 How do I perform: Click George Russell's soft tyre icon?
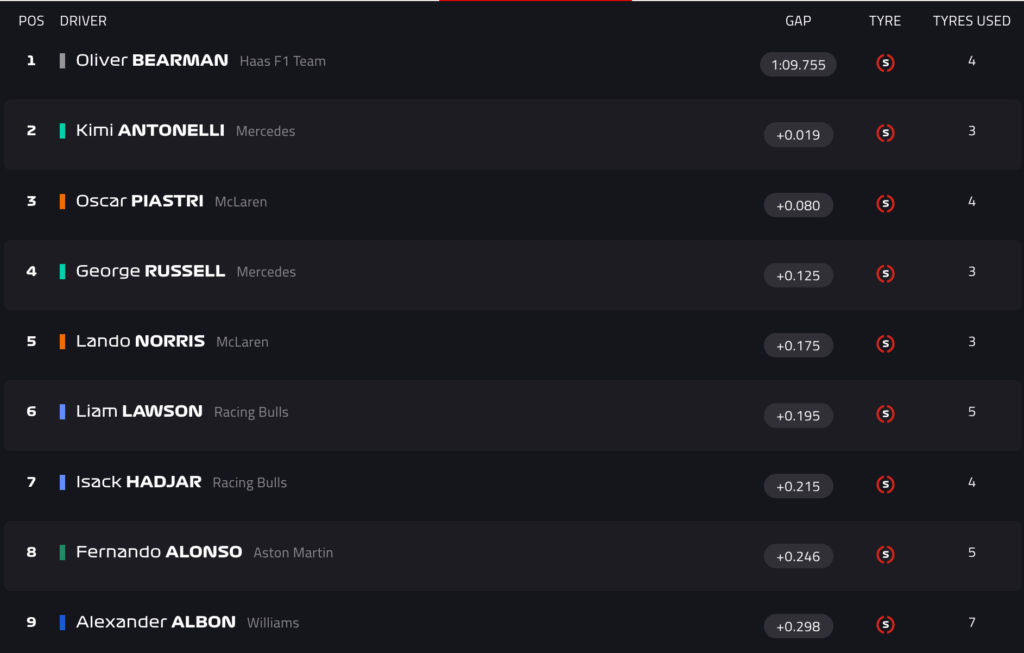(x=885, y=274)
